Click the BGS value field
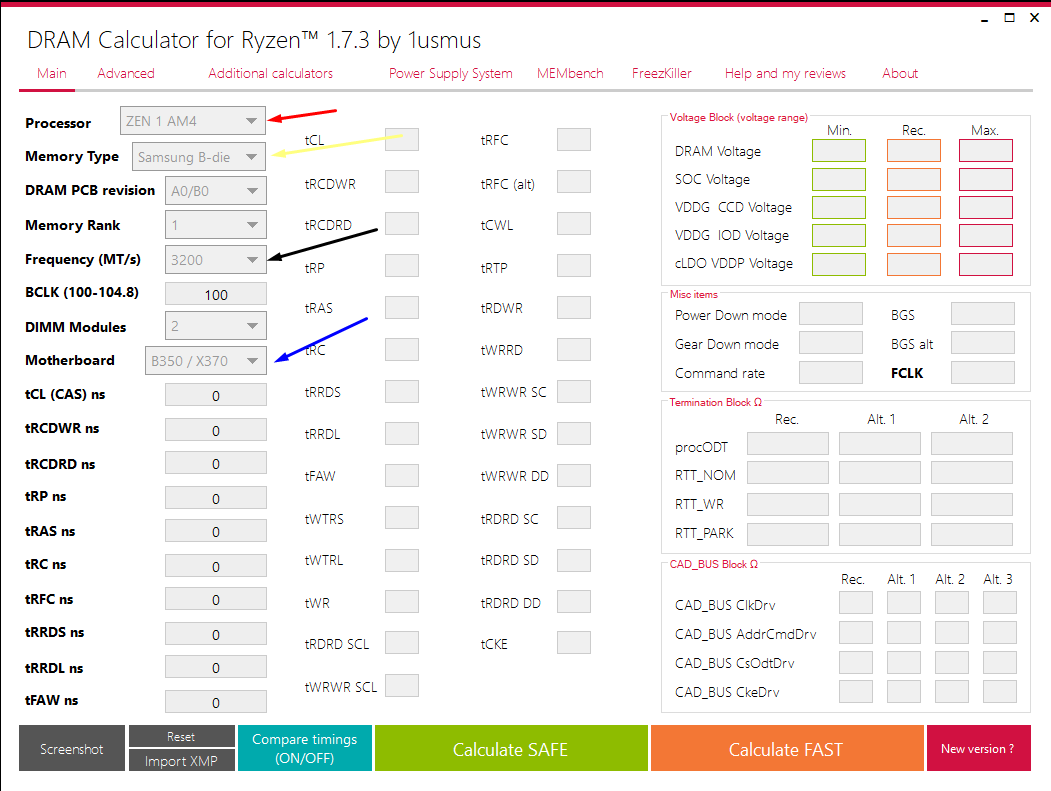The width and height of the screenshot is (1051, 791). tap(983, 314)
